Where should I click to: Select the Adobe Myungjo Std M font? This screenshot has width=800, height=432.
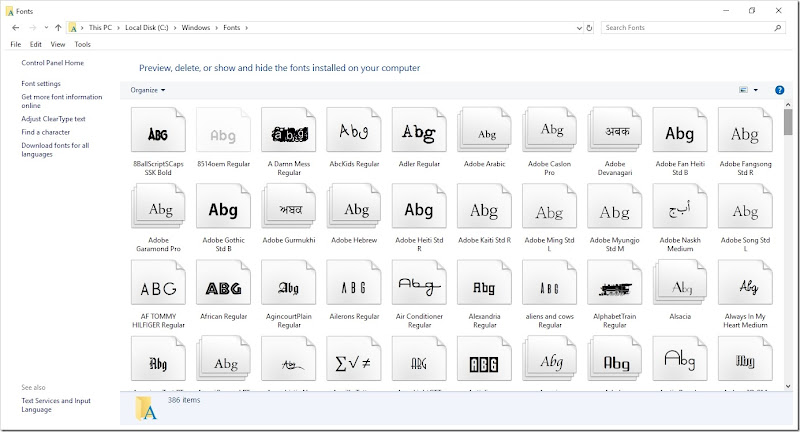pyautogui.click(x=615, y=206)
